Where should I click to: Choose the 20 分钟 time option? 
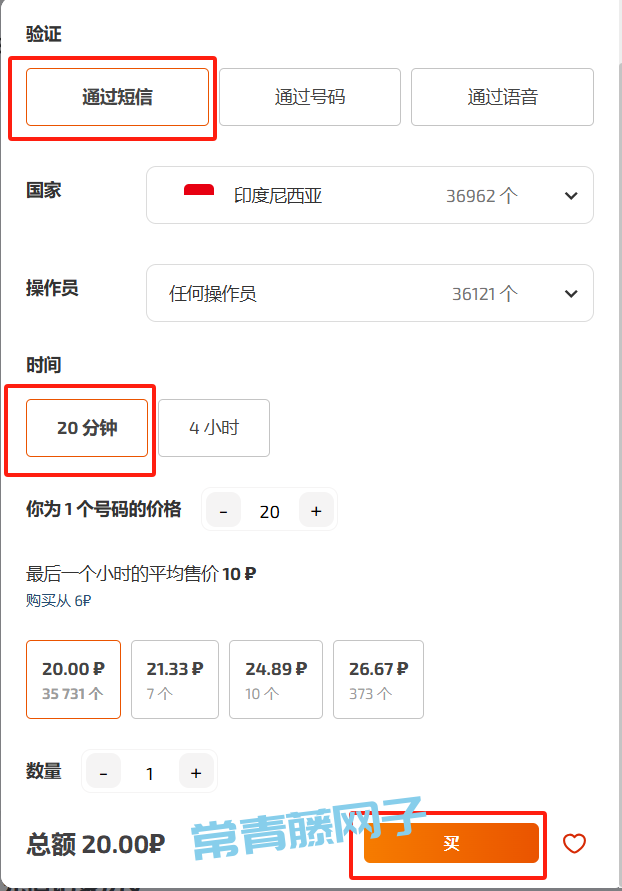click(87, 428)
